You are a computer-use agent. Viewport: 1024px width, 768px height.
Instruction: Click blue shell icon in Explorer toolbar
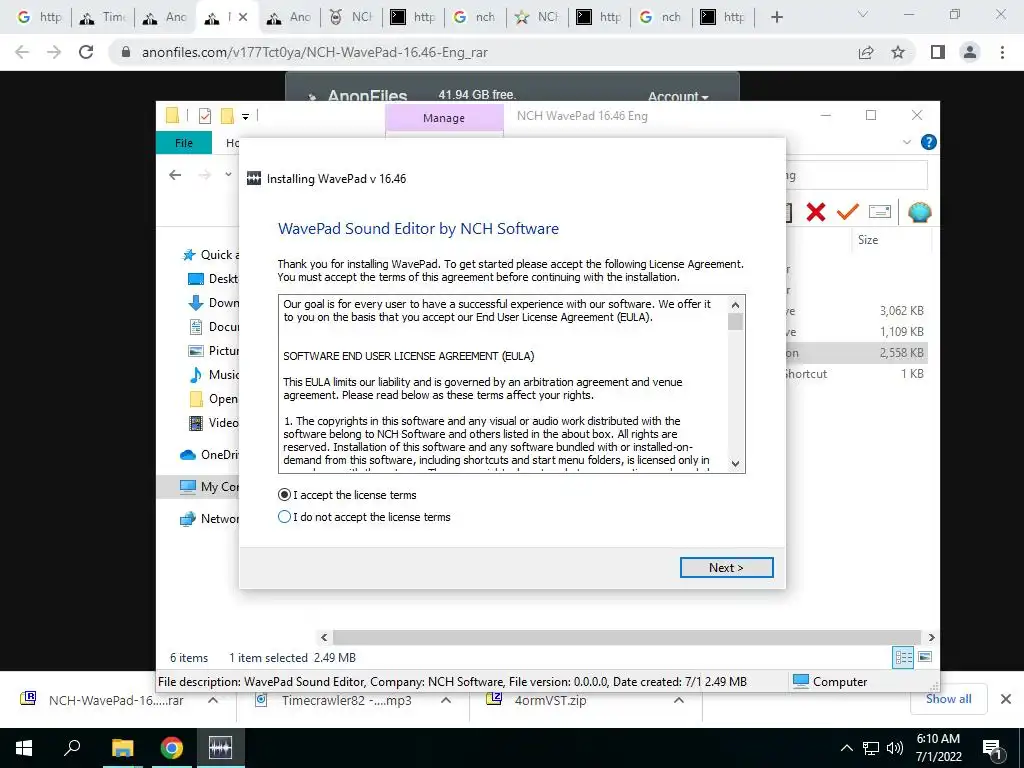pyautogui.click(x=919, y=212)
